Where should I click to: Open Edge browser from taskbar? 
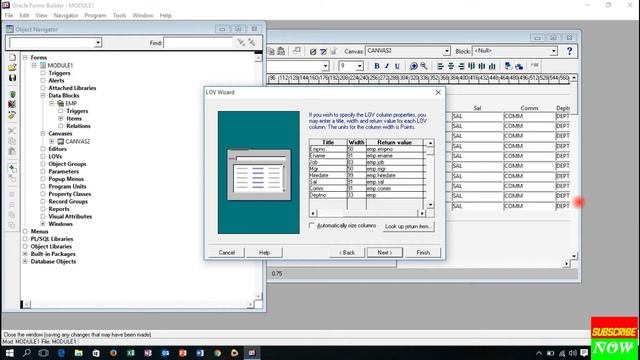(x=61, y=353)
